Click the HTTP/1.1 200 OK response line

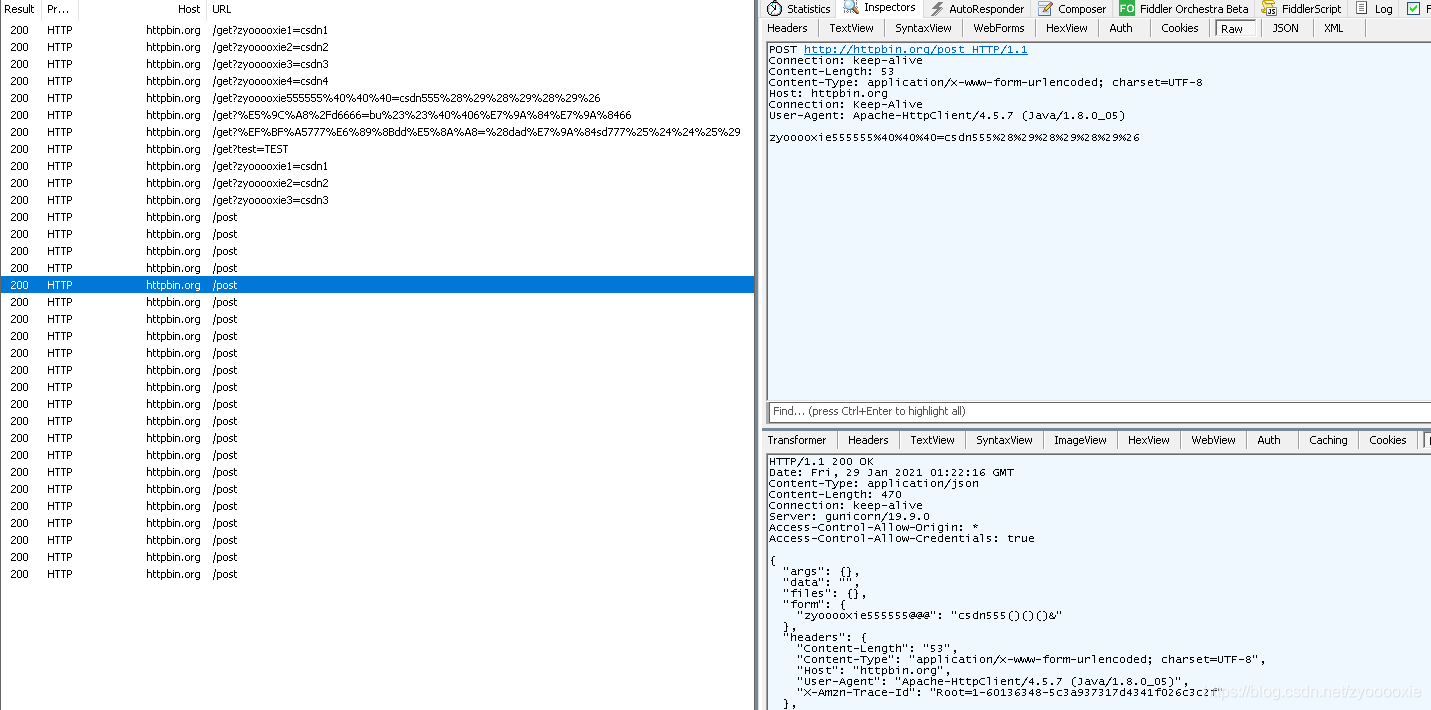tap(821, 461)
